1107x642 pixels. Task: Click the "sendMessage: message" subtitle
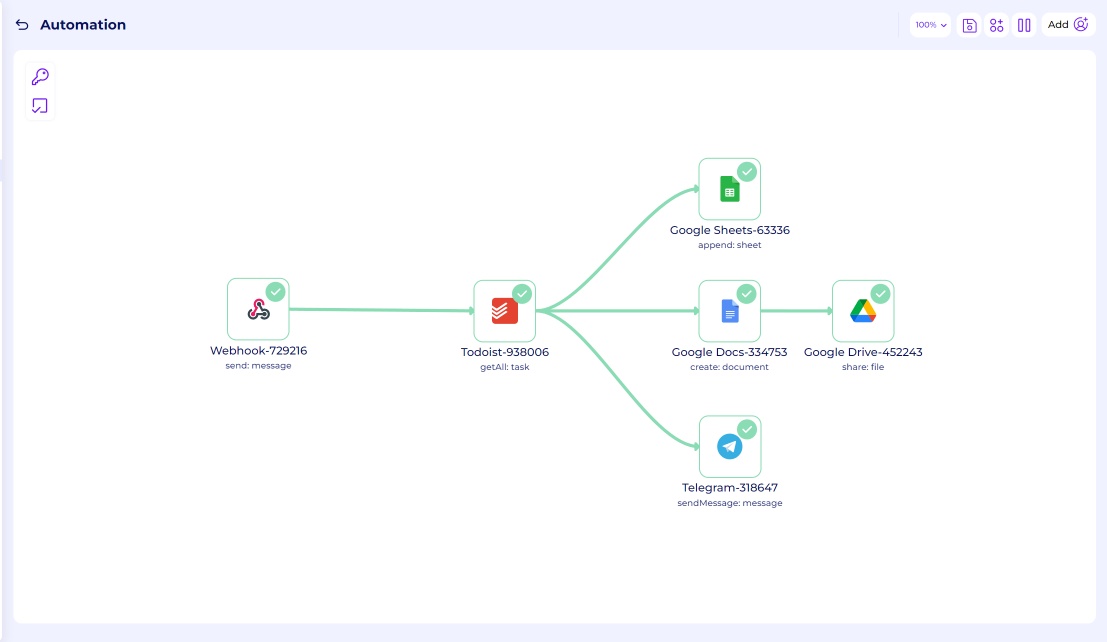[x=730, y=503]
